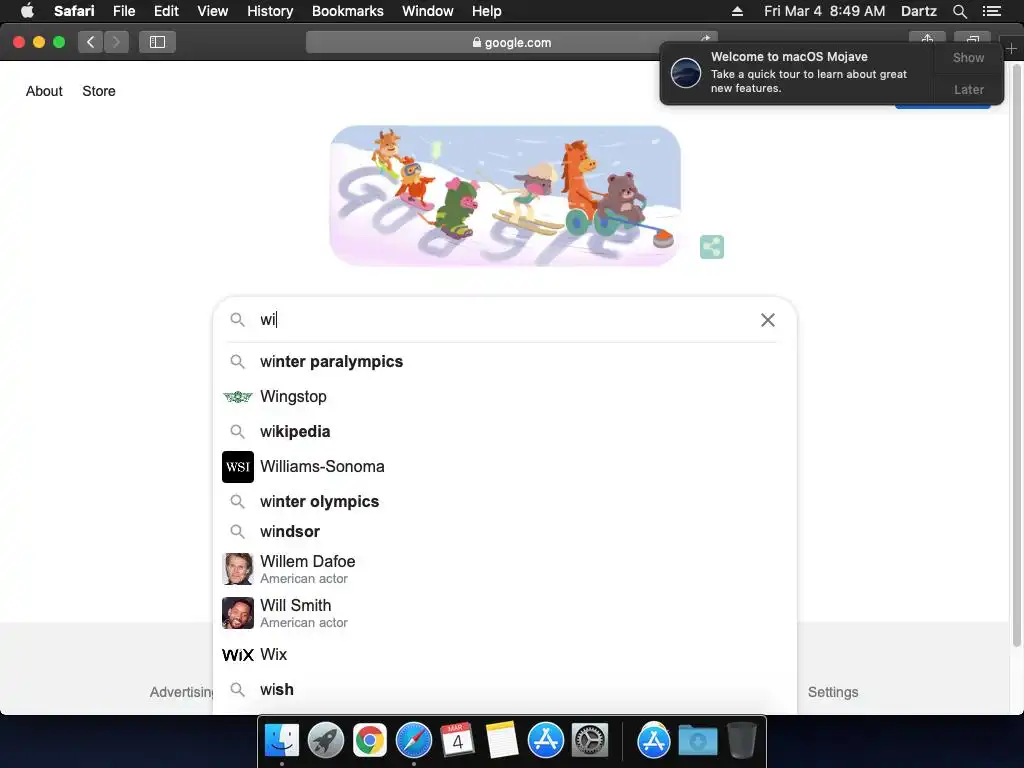The width and height of the screenshot is (1024, 768).
Task: Select the 'winter olympics' suggestion
Action: point(505,502)
